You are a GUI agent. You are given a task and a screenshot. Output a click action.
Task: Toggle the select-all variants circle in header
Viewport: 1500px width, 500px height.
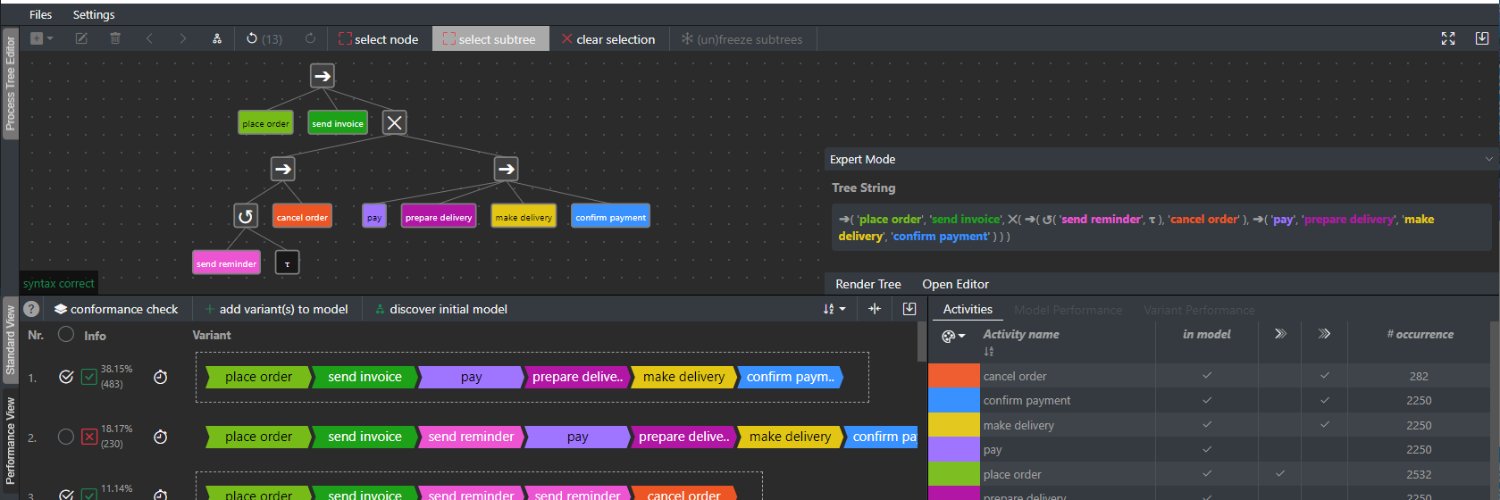click(66, 335)
